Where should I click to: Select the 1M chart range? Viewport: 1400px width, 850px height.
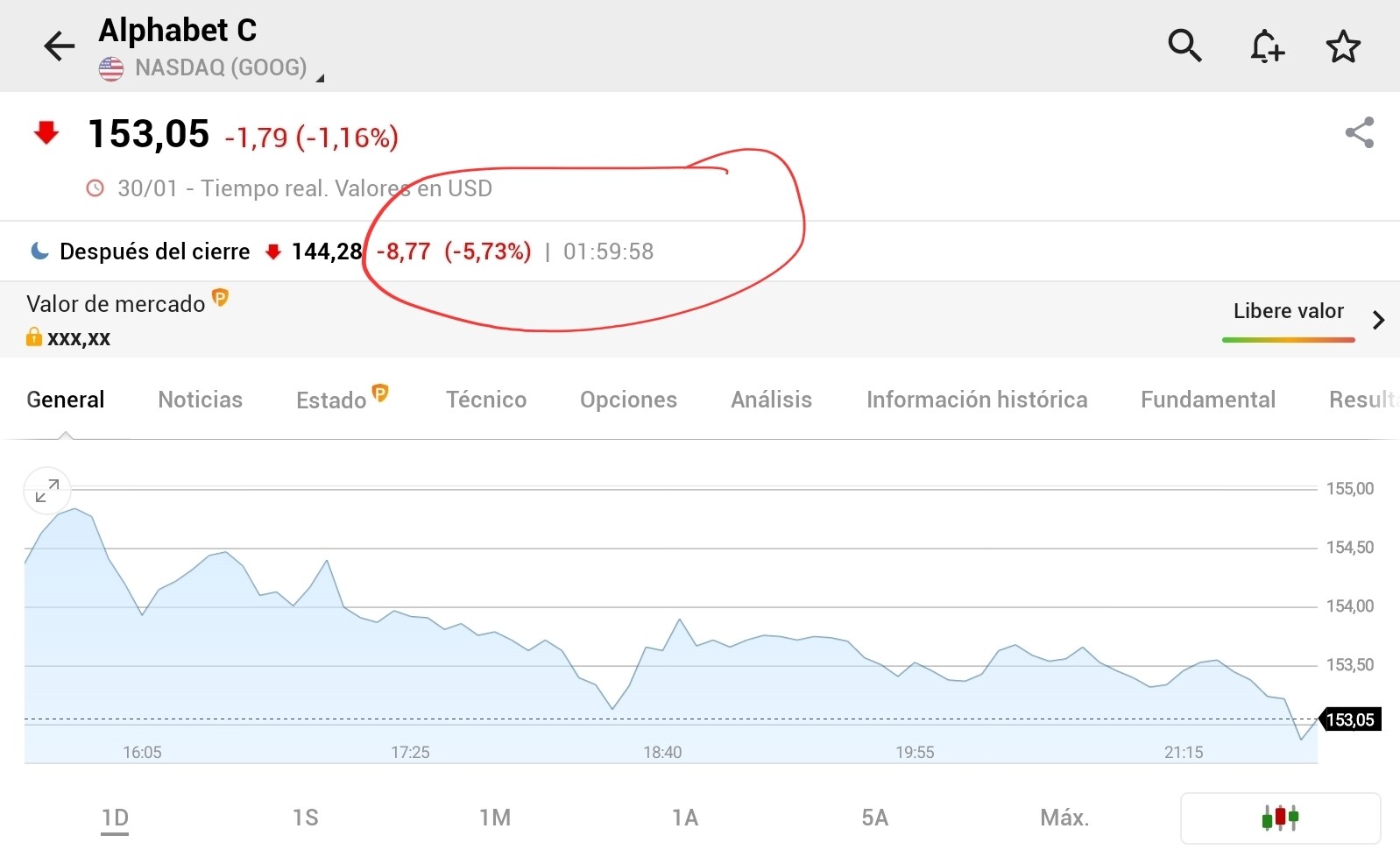[x=495, y=818]
